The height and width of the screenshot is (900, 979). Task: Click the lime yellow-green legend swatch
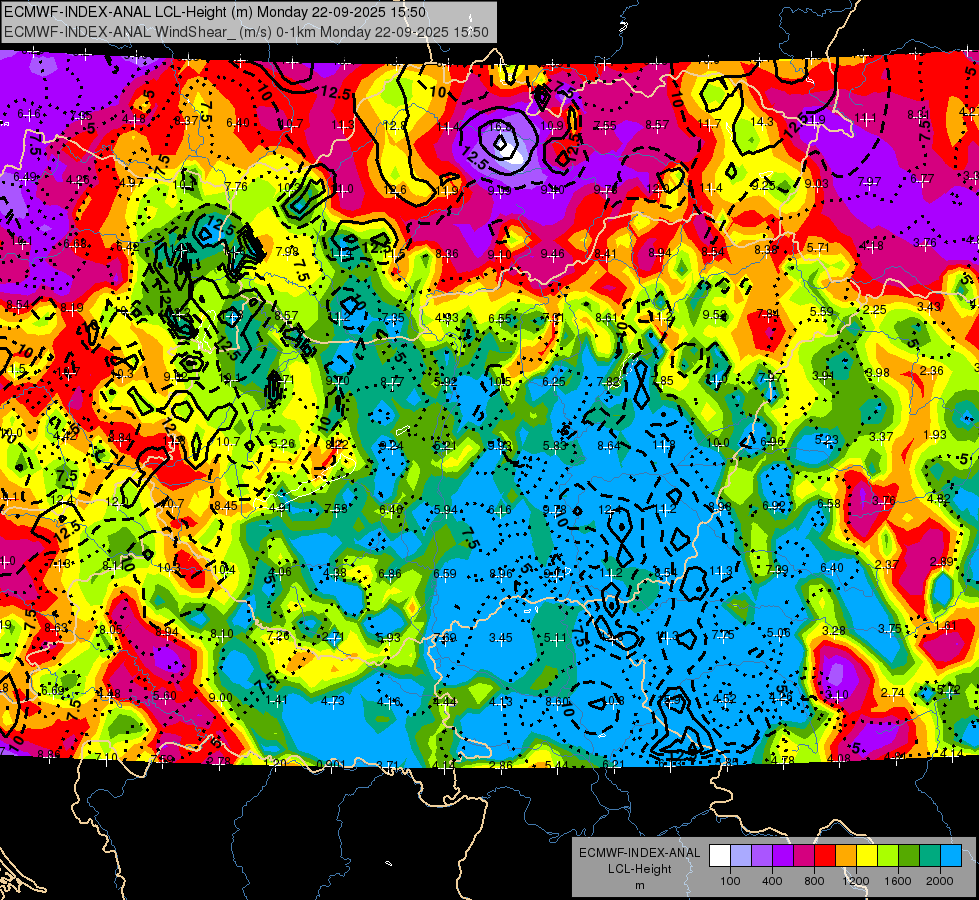click(888, 856)
